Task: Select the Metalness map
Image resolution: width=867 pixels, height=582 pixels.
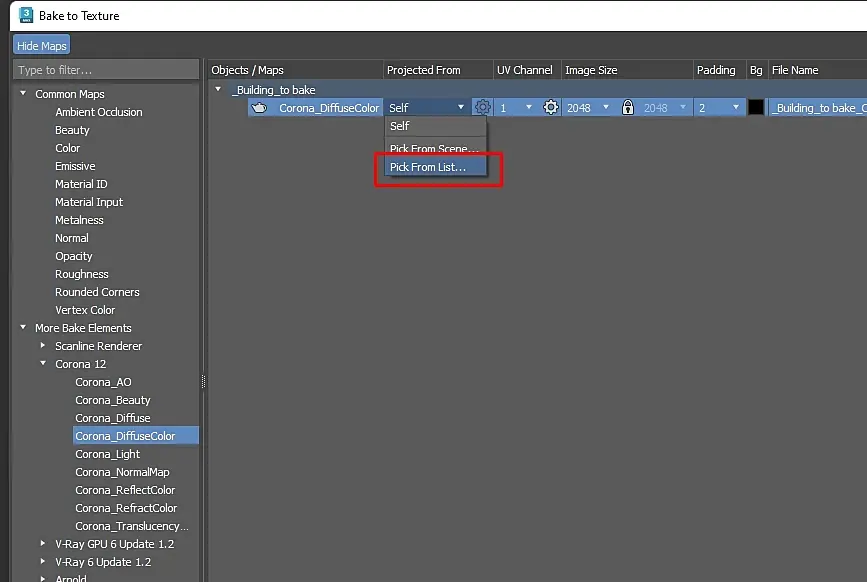Action: pos(79,220)
